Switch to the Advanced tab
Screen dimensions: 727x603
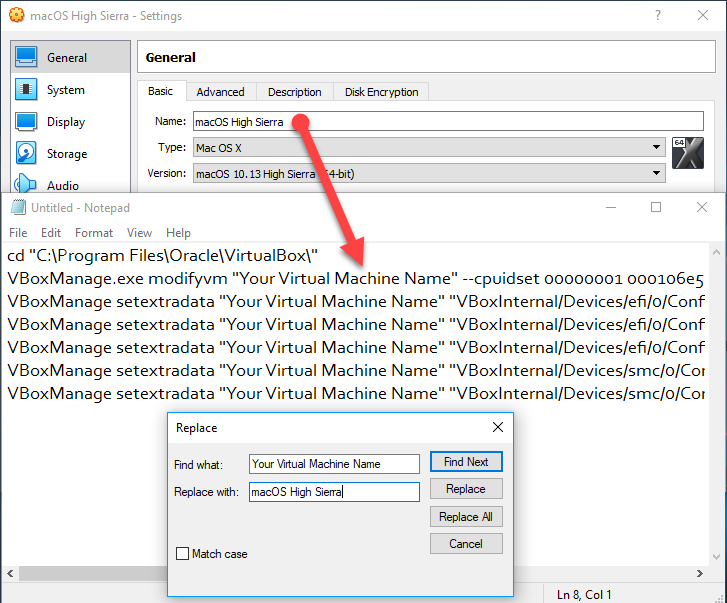[220, 92]
